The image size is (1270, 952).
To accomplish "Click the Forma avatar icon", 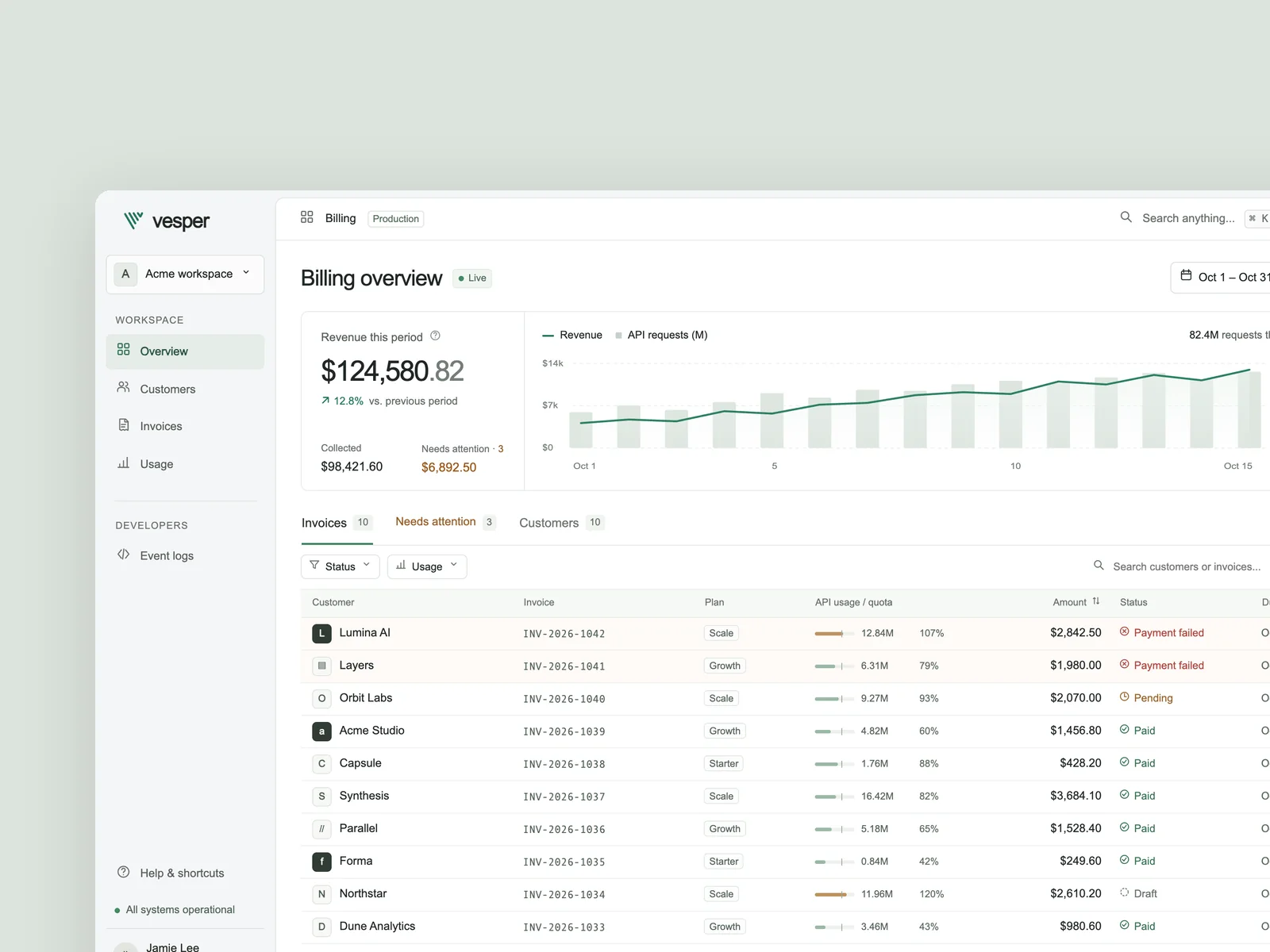I will click(321, 861).
